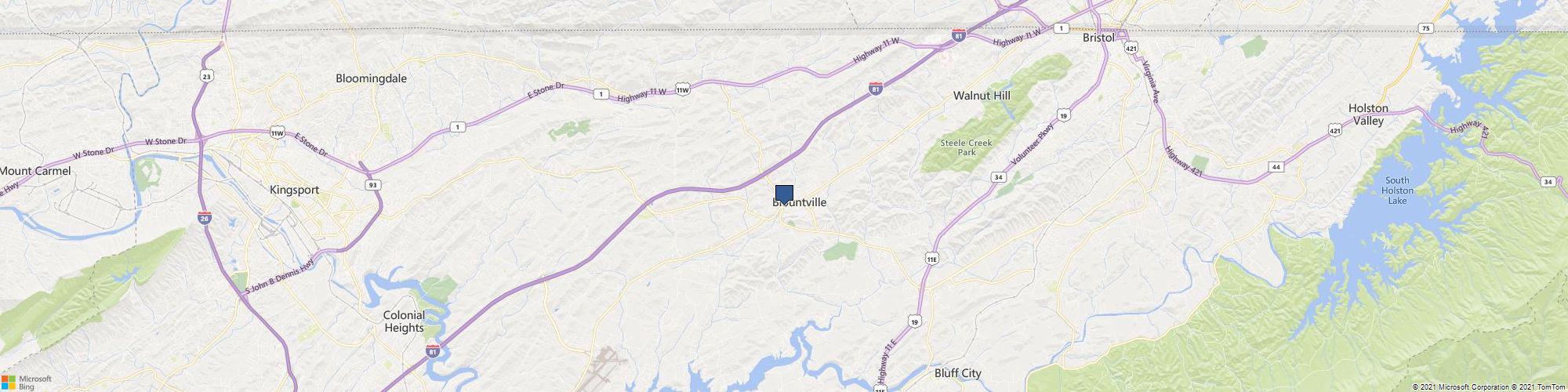Click the blue Blountville location pin
The image size is (1568, 392).
784,195
